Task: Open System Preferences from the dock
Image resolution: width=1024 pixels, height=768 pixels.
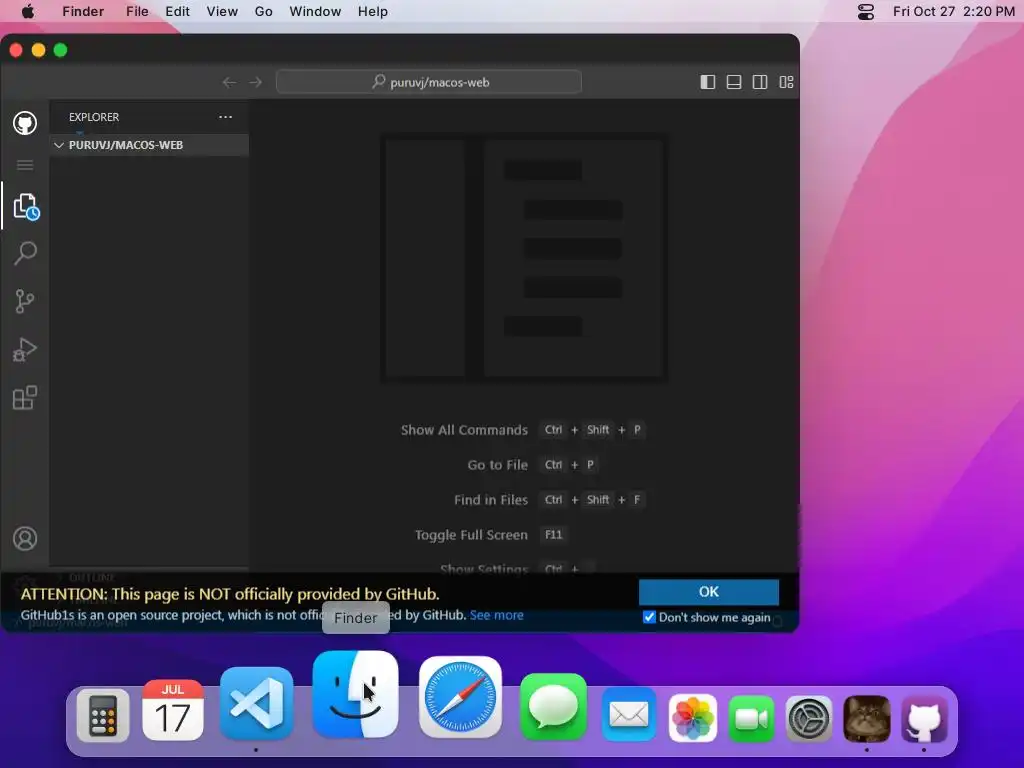Action: pyautogui.click(x=808, y=719)
